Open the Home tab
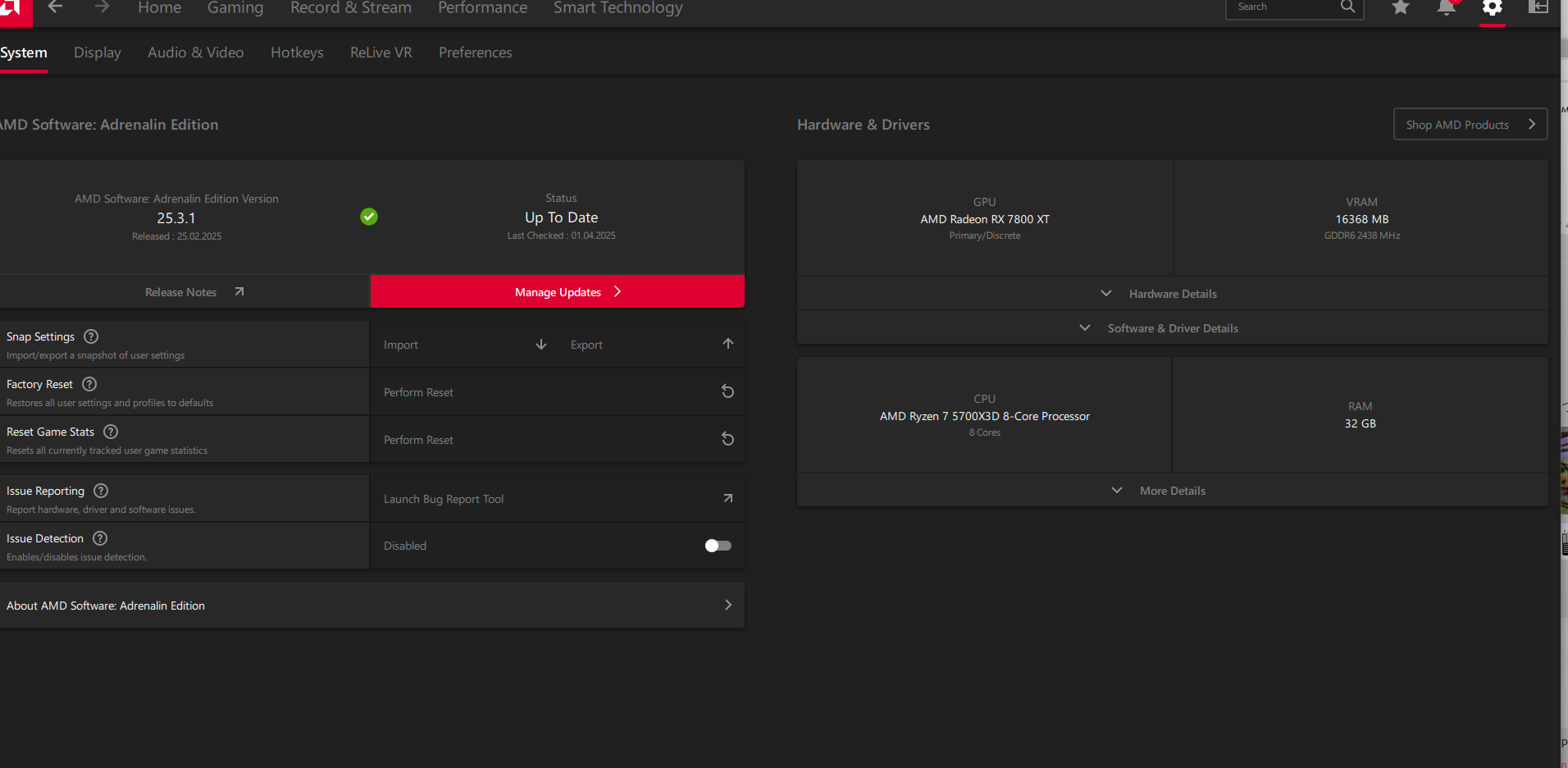This screenshot has width=1568, height=768. pyautogui.click(x=160, y=8)
